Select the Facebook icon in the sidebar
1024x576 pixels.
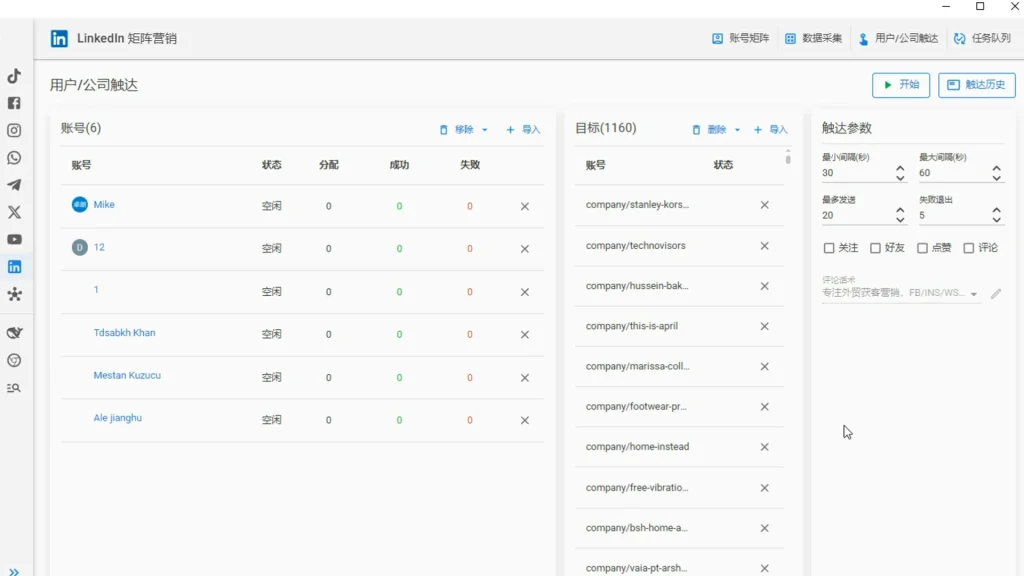tap(14, 102)
